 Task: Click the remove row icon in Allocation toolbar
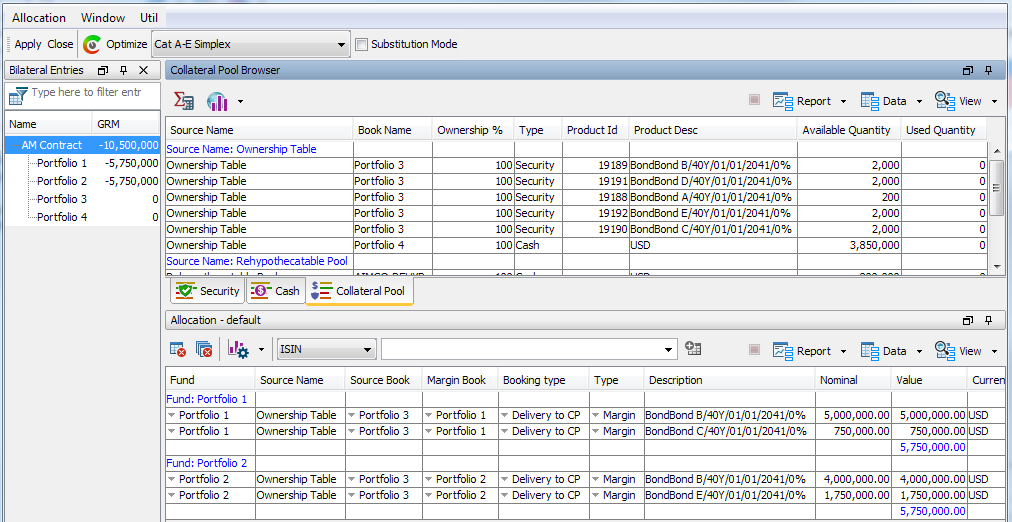(x=178, y=350)
